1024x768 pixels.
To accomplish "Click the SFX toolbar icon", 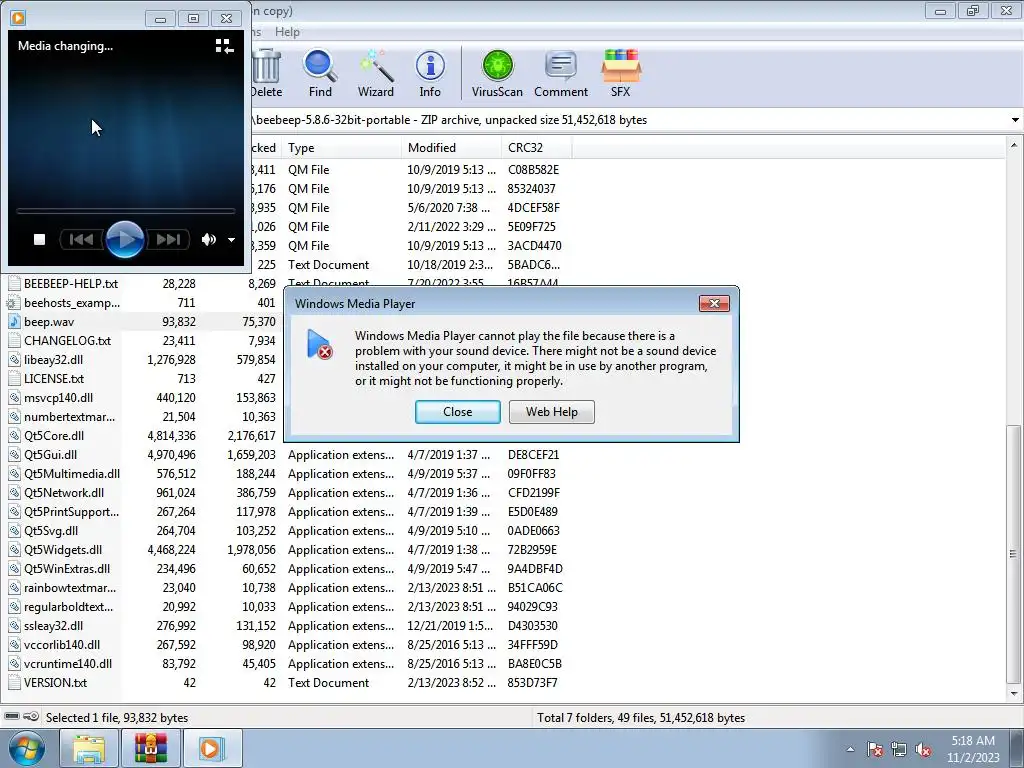I will click(620, 73).
